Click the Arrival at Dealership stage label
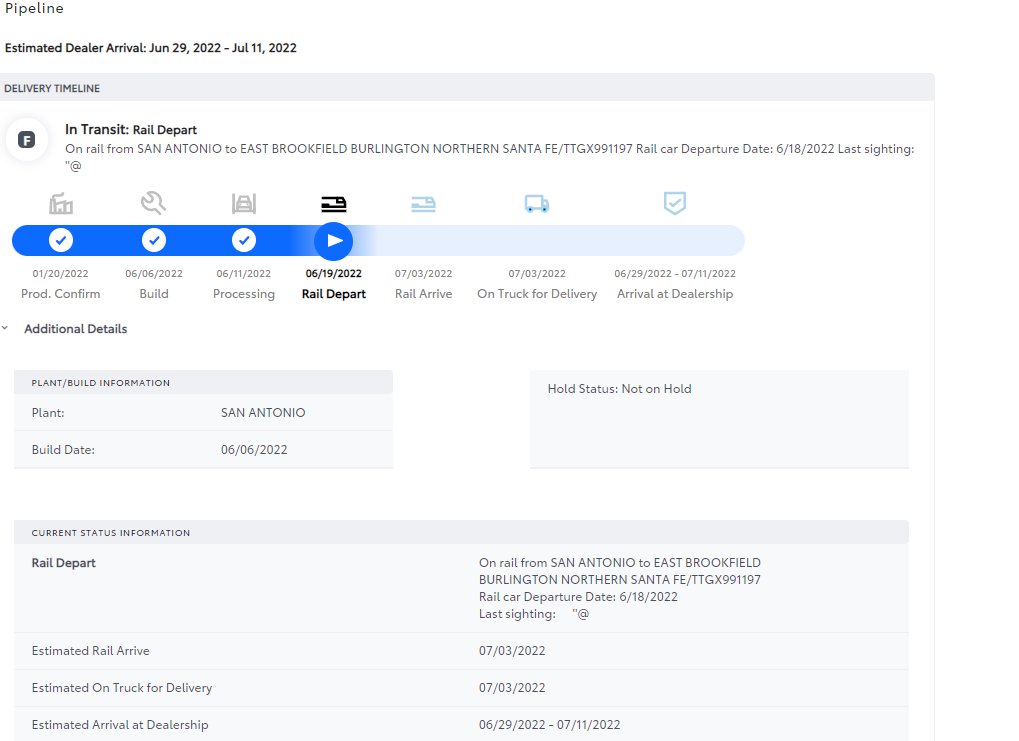Viewport: 1019px width, 741px height. tap(675, 294)
